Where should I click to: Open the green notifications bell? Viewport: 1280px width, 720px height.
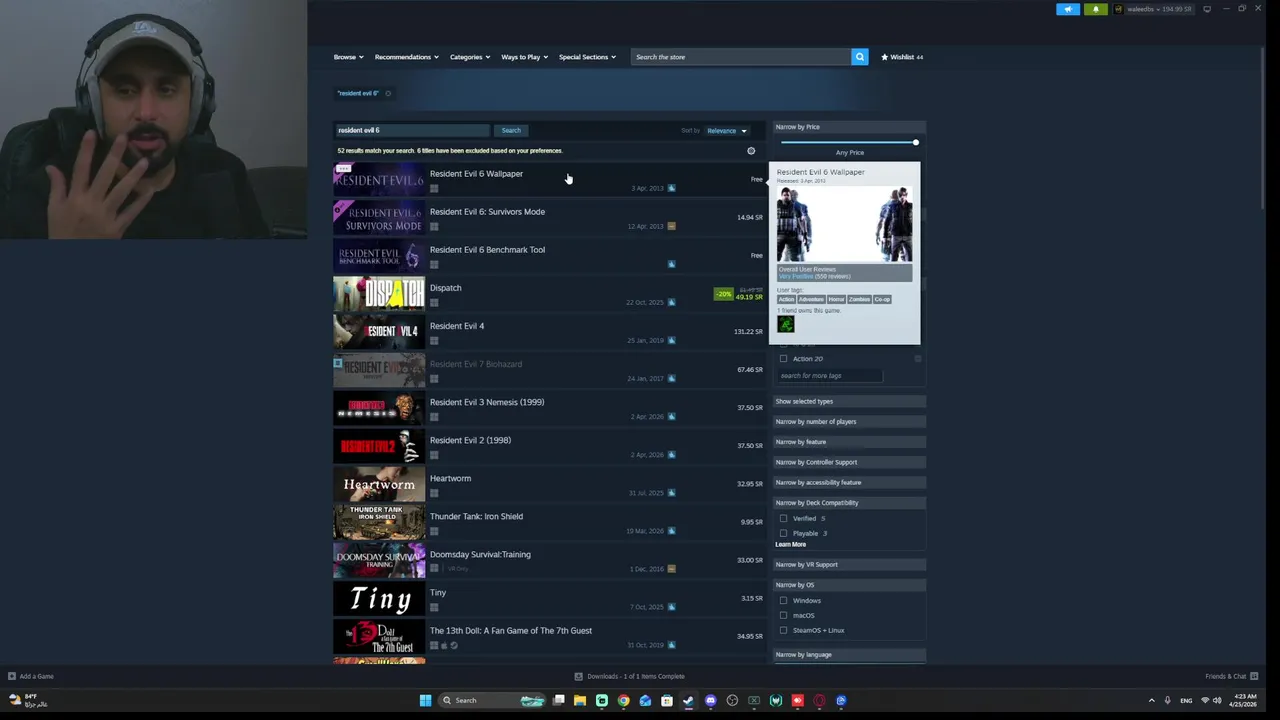(1095, 9)
